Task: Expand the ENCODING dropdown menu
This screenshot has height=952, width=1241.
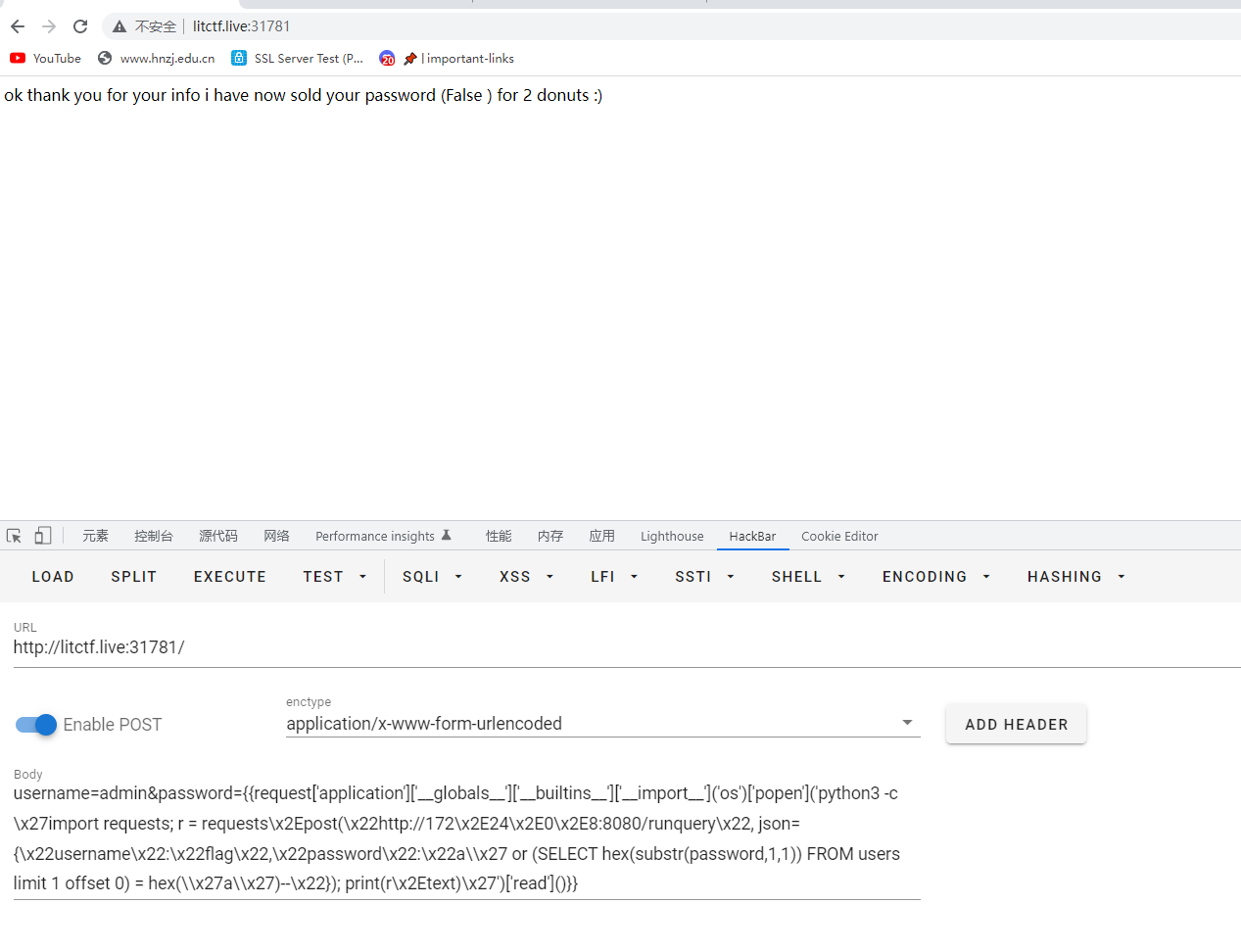Action: (x=935, y=577)
